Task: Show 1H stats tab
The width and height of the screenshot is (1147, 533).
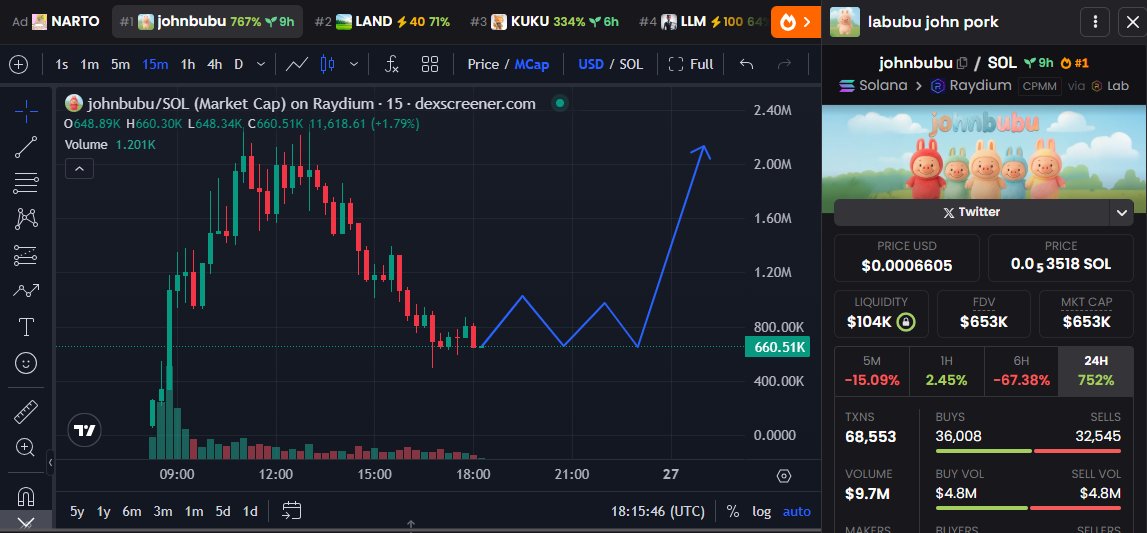Action: (x=947, y=371)
